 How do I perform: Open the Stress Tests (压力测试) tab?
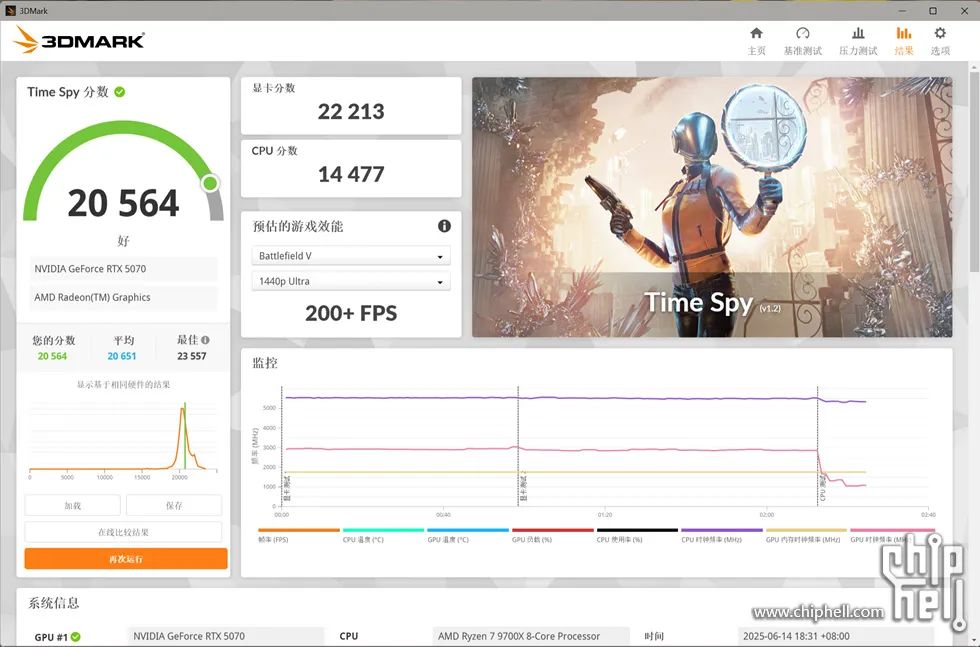click(x=858, y=41)
